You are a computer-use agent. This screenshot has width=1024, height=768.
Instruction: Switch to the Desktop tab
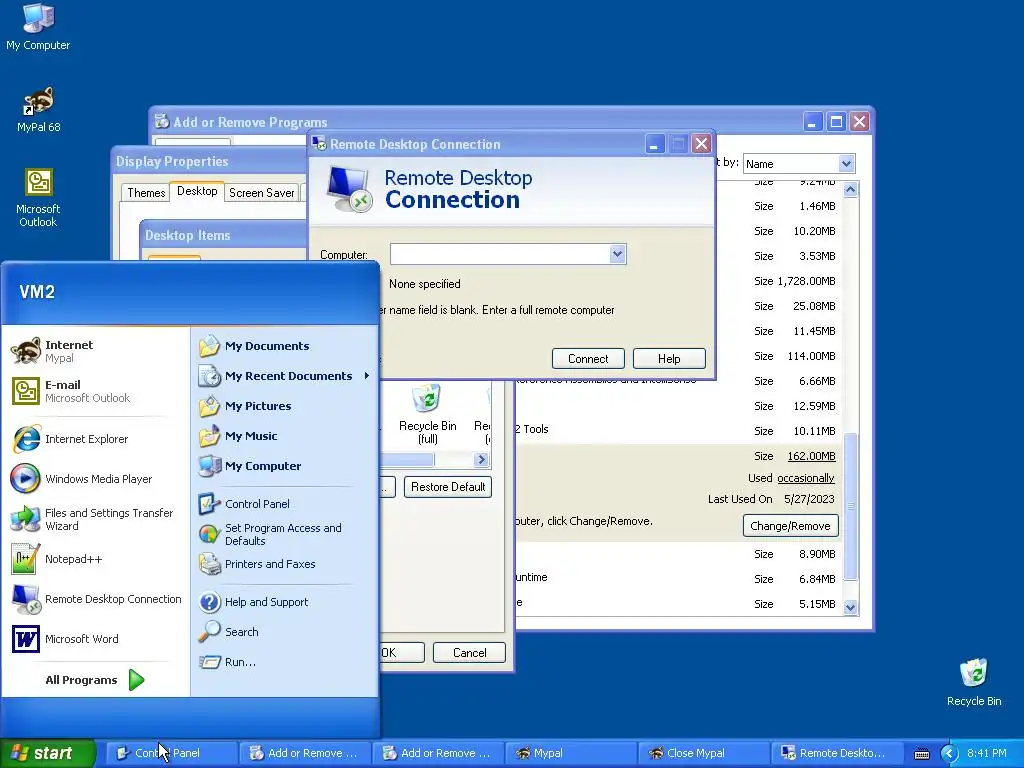tap(197, 191)
